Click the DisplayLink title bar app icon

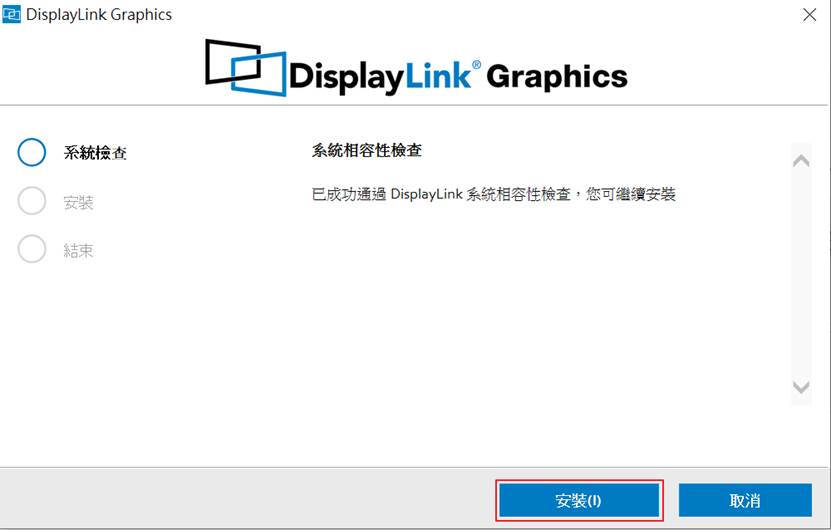pos(12,14)
